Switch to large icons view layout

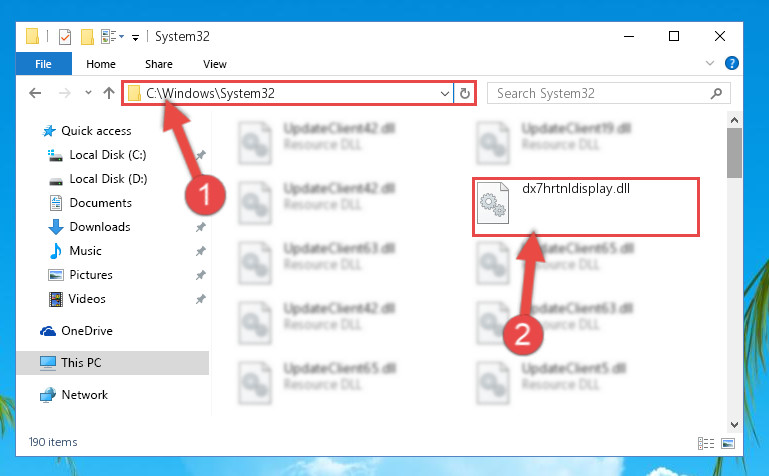pos(728,444)
